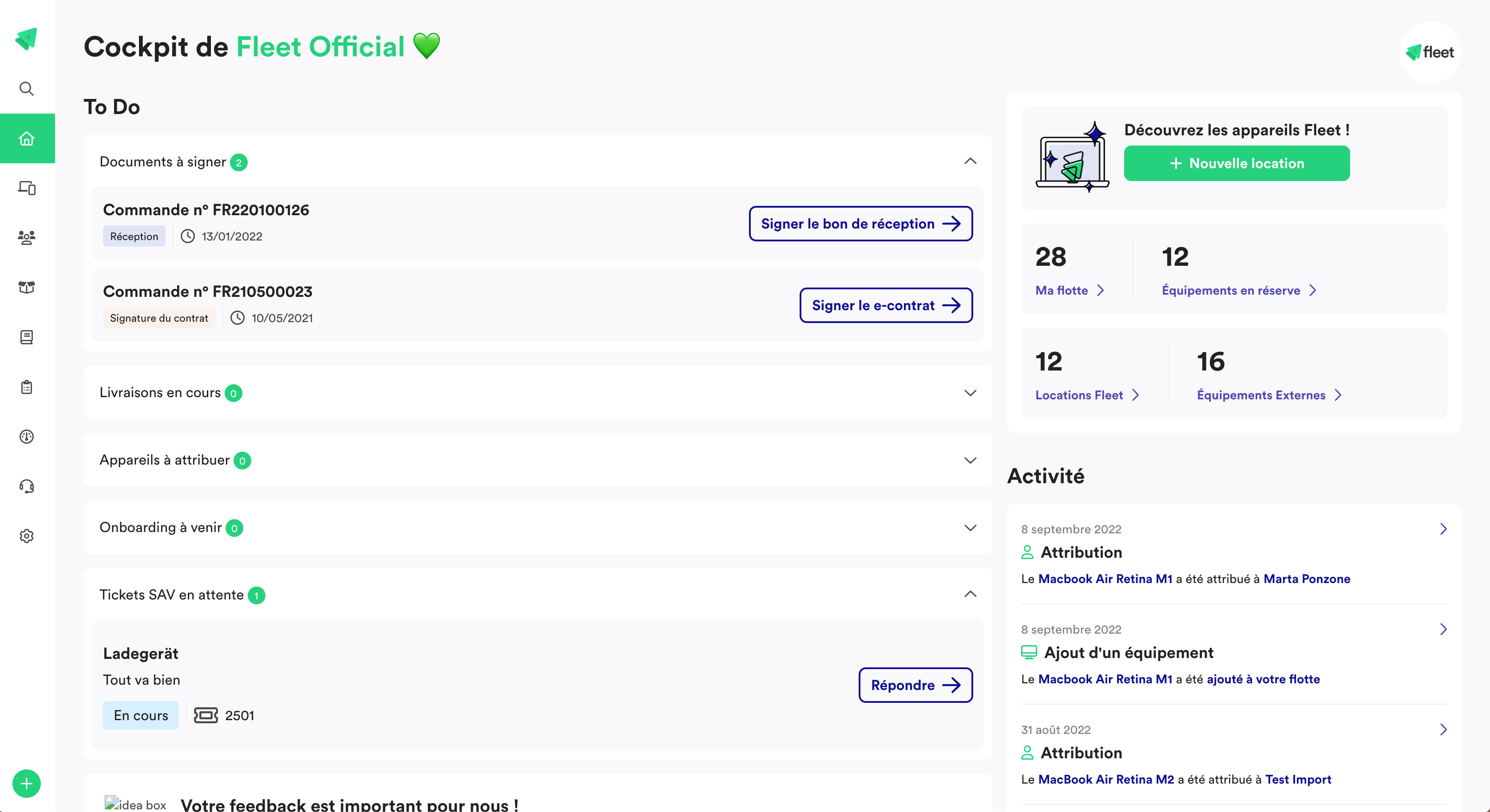Click the documents/list icon in sidebar
Screen dimensions: 1490x812
[27, 386]
